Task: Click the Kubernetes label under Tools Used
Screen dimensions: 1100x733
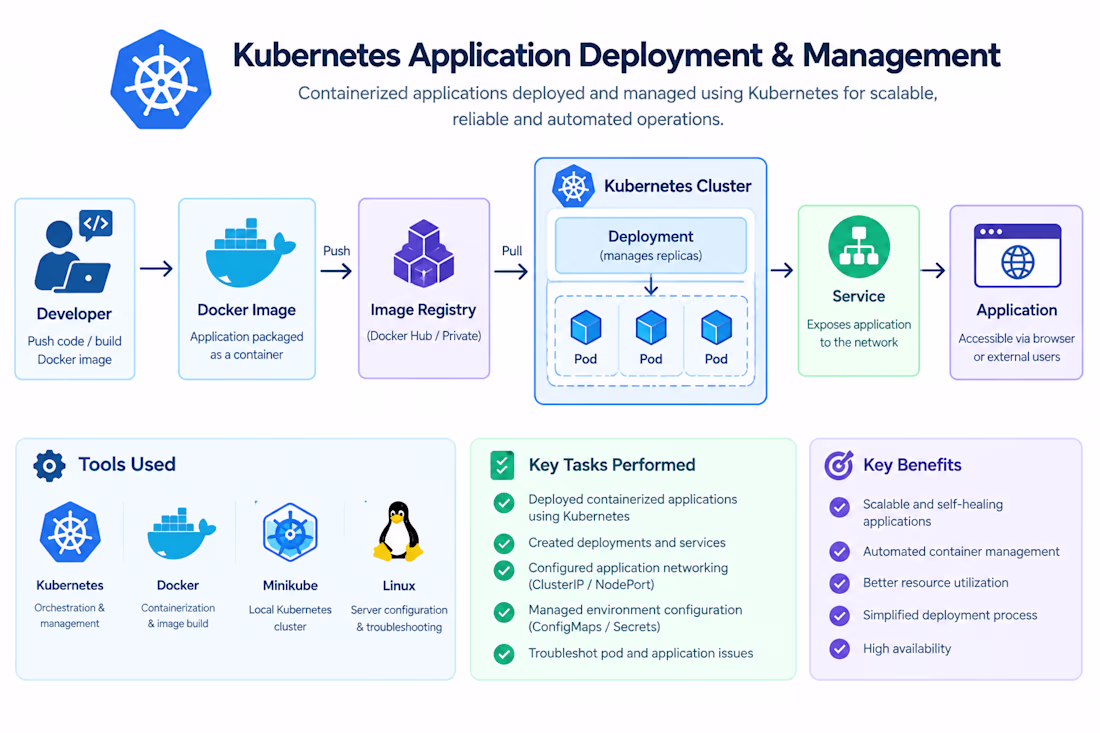Action: tap(70, 585)
